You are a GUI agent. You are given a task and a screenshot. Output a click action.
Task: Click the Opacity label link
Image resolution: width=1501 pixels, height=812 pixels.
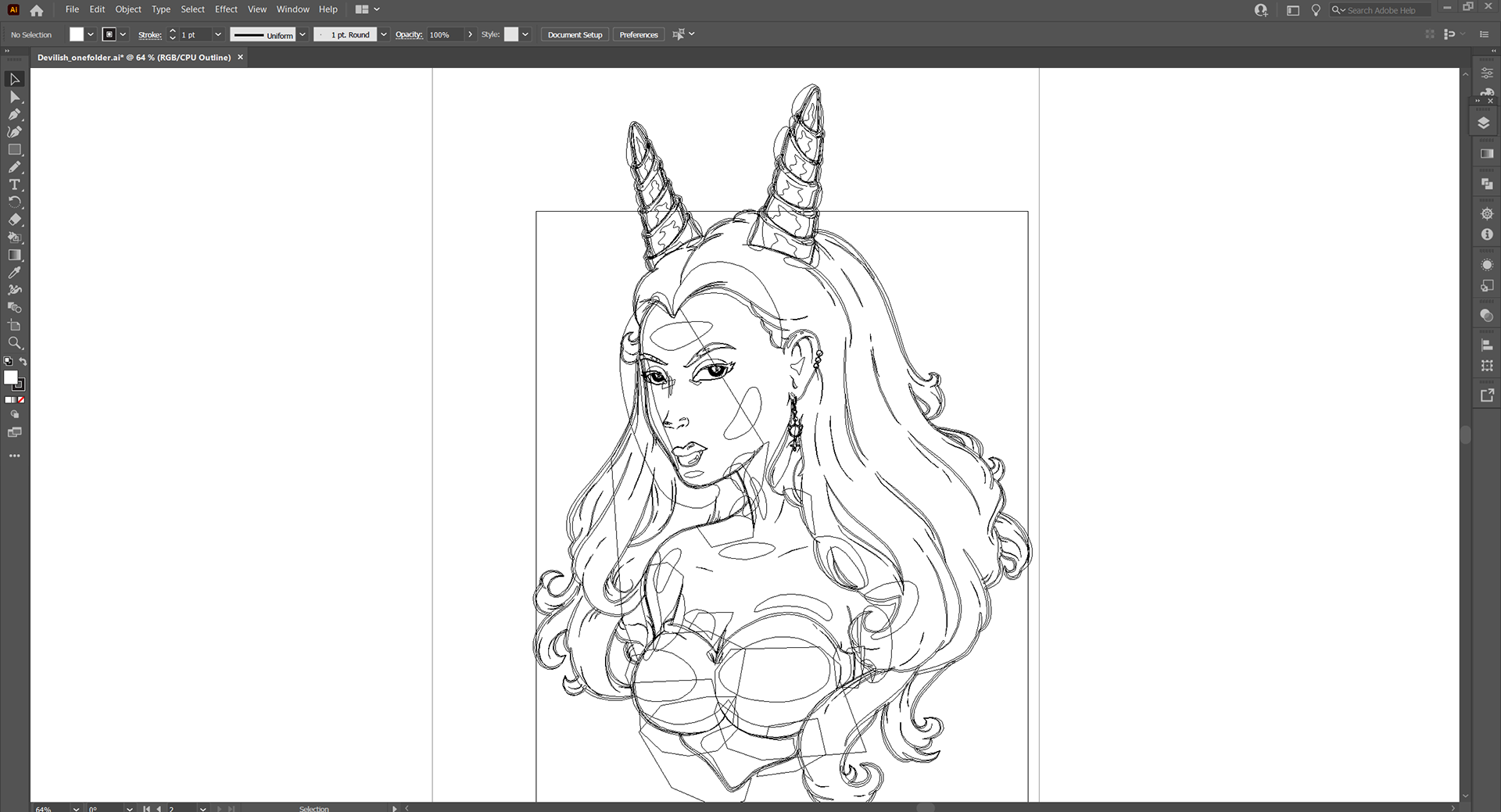pyautogui.click(x=408, y=34)
